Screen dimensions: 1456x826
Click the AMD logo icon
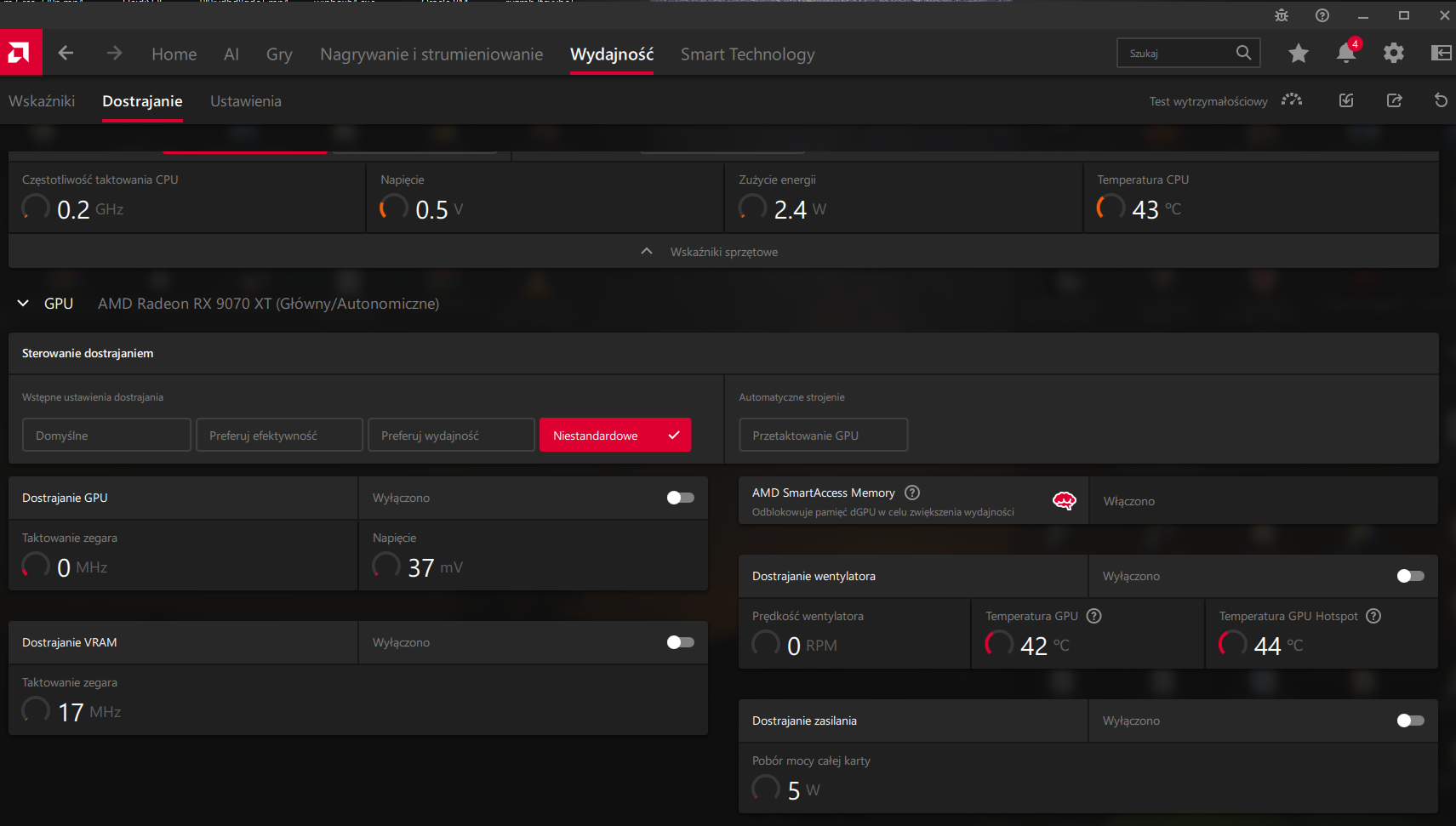pos(20,53)
